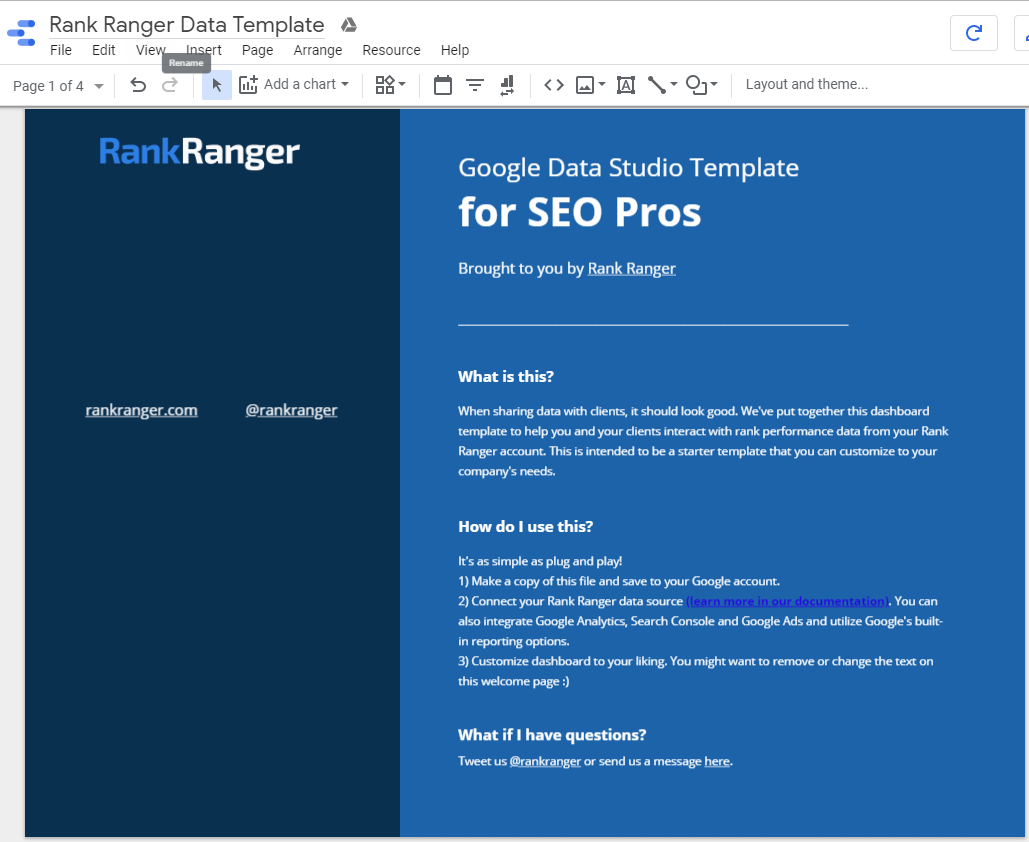Click the Data Studio logo icon

[21, 33]
